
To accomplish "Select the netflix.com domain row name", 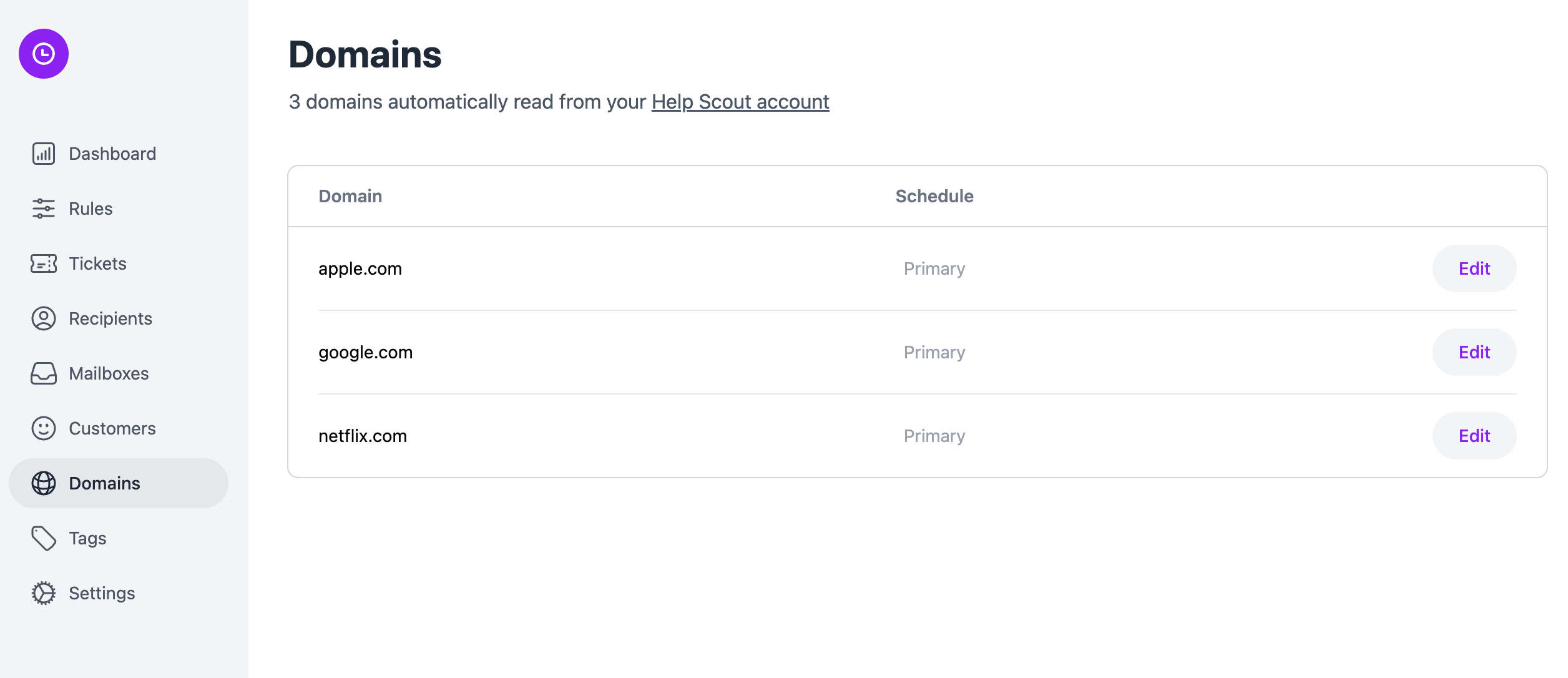I will coord(363,436).
